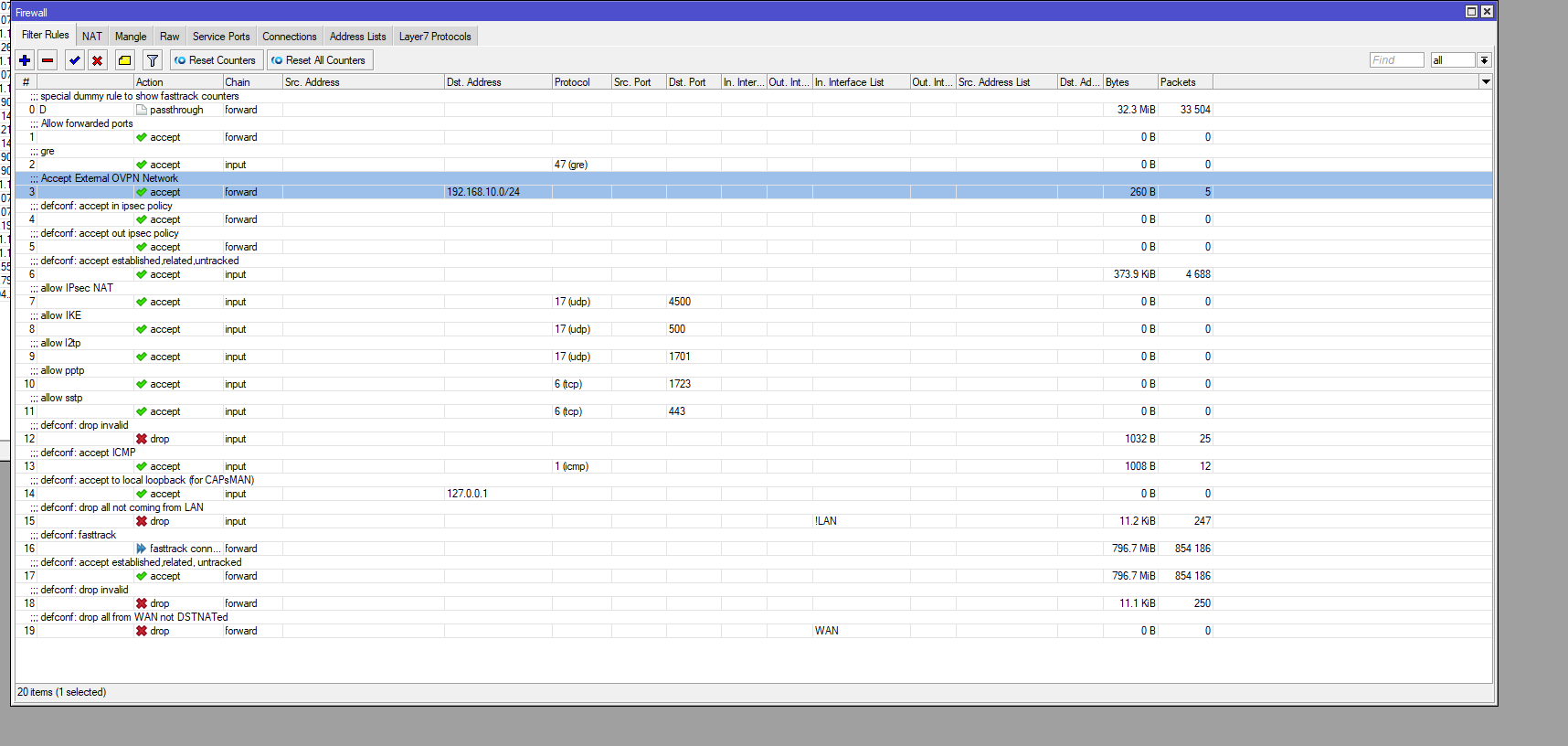The height and width of the screenshot is (746, 1568).
Task: Select the 1701 destination port cell
Action: pyautogui.click(x=680, y=357)
